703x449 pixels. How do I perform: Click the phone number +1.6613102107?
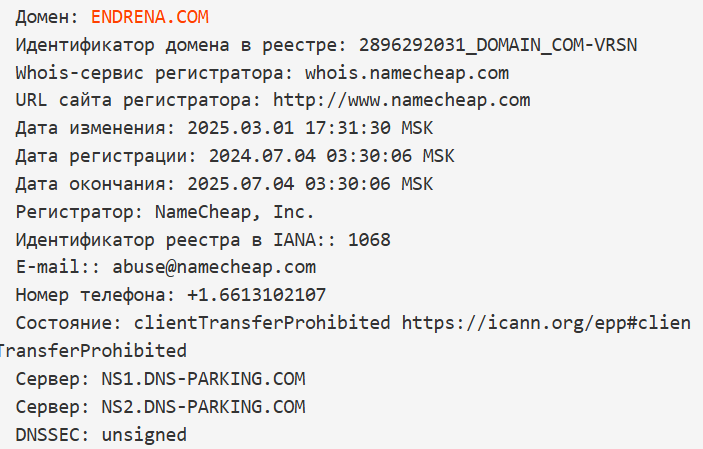point(256,295)
